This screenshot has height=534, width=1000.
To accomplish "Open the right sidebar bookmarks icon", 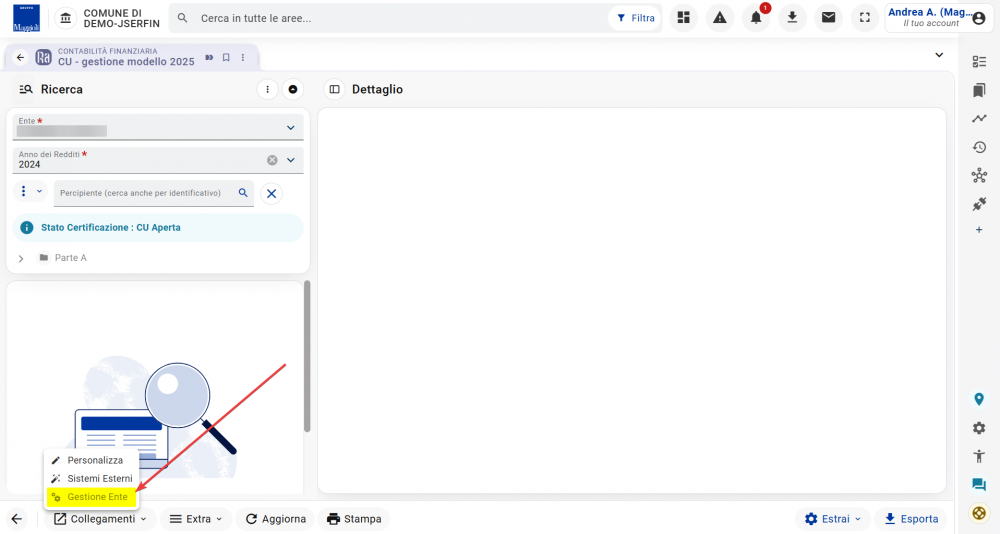I will 979,90.
